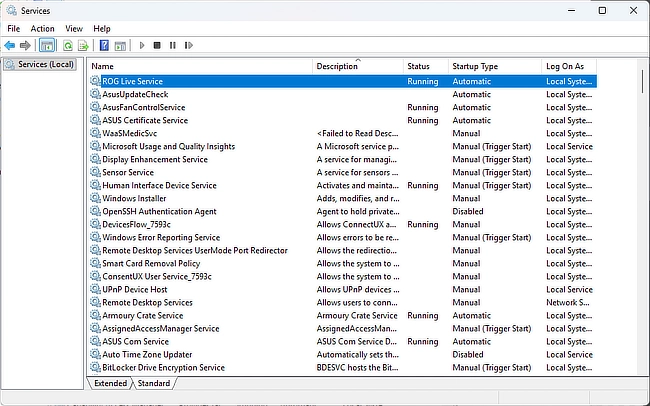This screenshot has height=406, width=650.
Task: Select Display Enhancement Service
Action: 155,159
